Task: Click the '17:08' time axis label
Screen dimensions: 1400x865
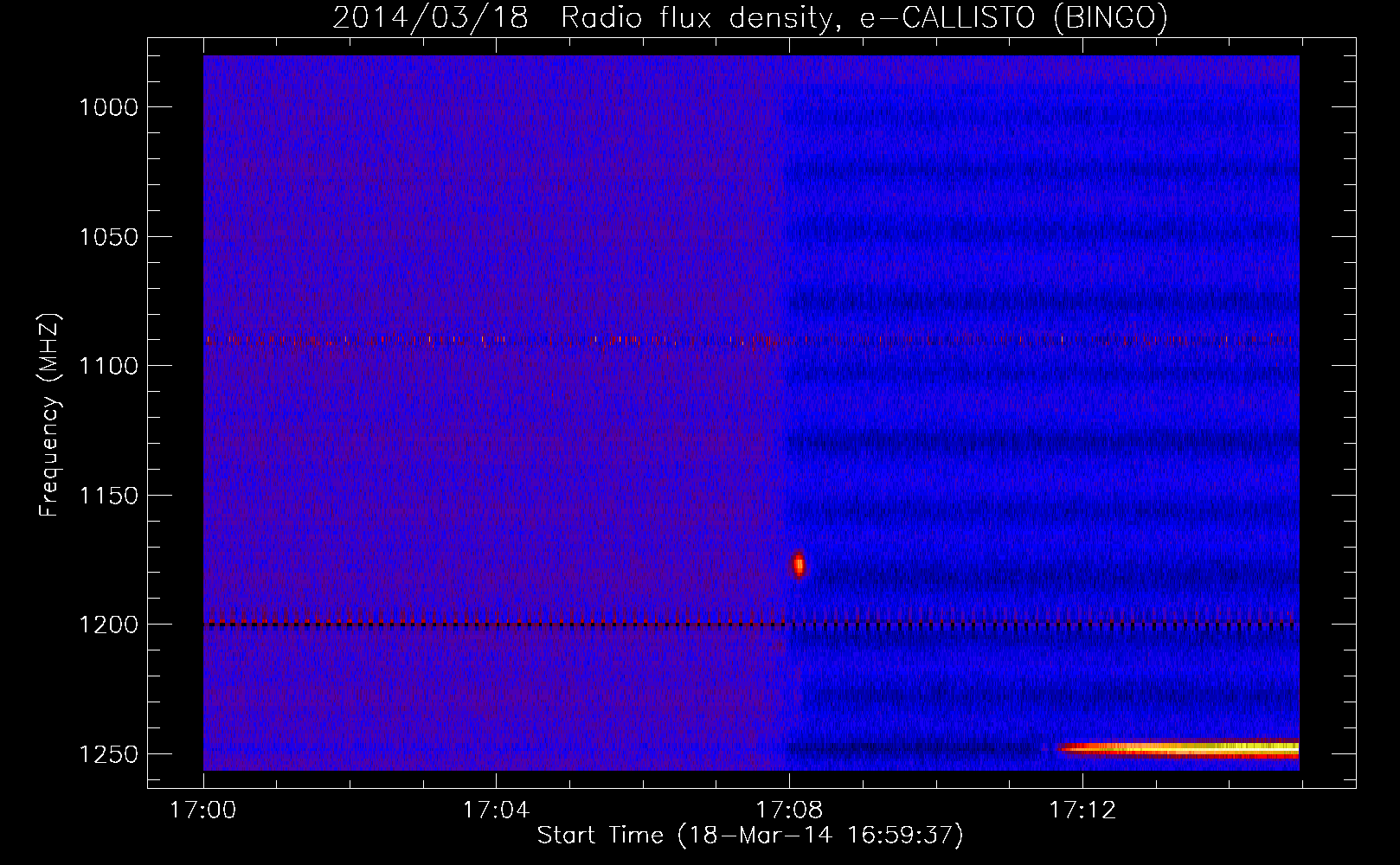Action: point(789,811)
